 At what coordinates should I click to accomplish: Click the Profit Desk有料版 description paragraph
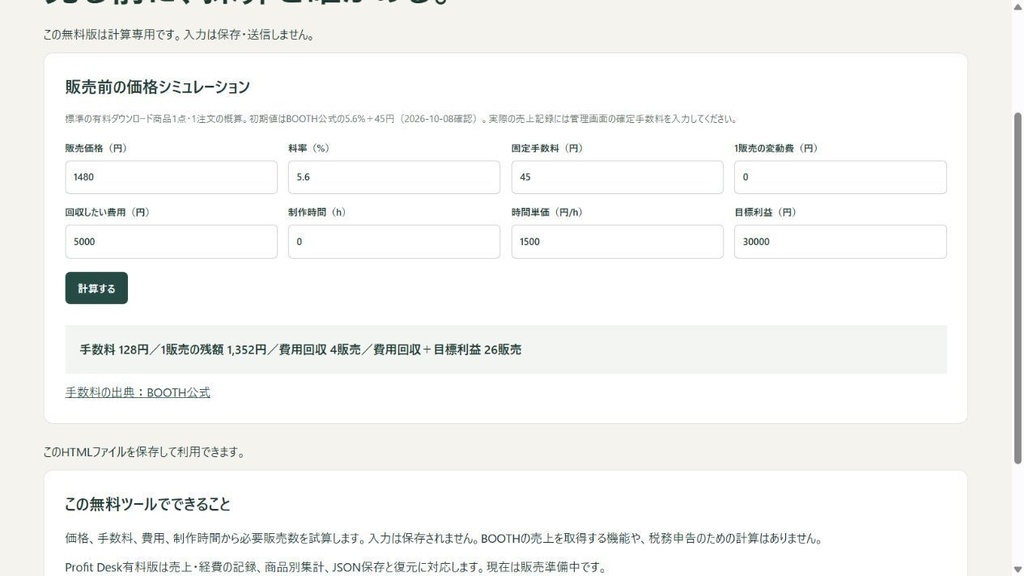coord(336,567)
